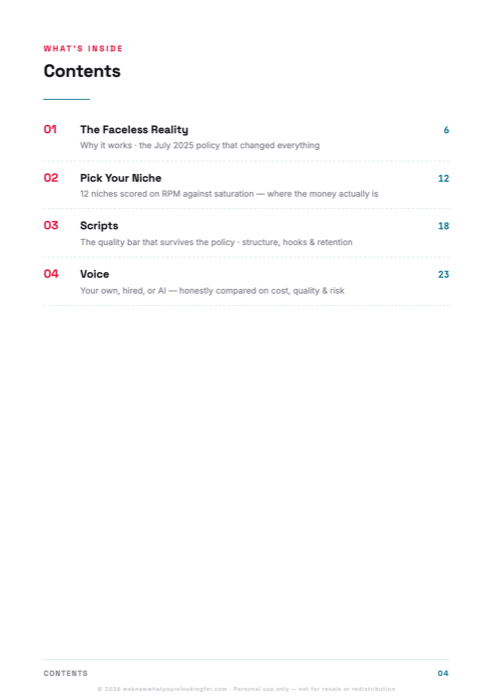
Task: Click the red 03 chapter number
Action: click(x=51, y=225)
